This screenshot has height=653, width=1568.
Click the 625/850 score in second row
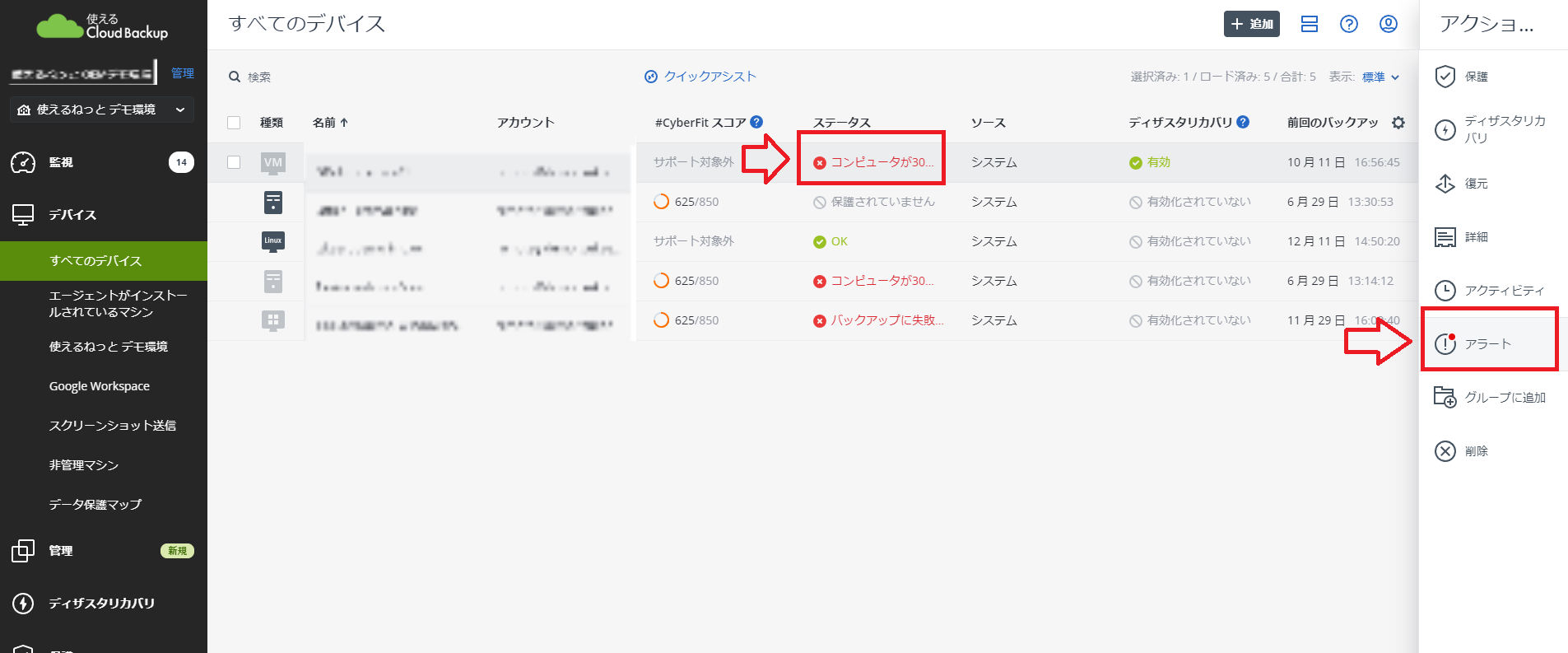pyautogui.click(x=686, y=202)
